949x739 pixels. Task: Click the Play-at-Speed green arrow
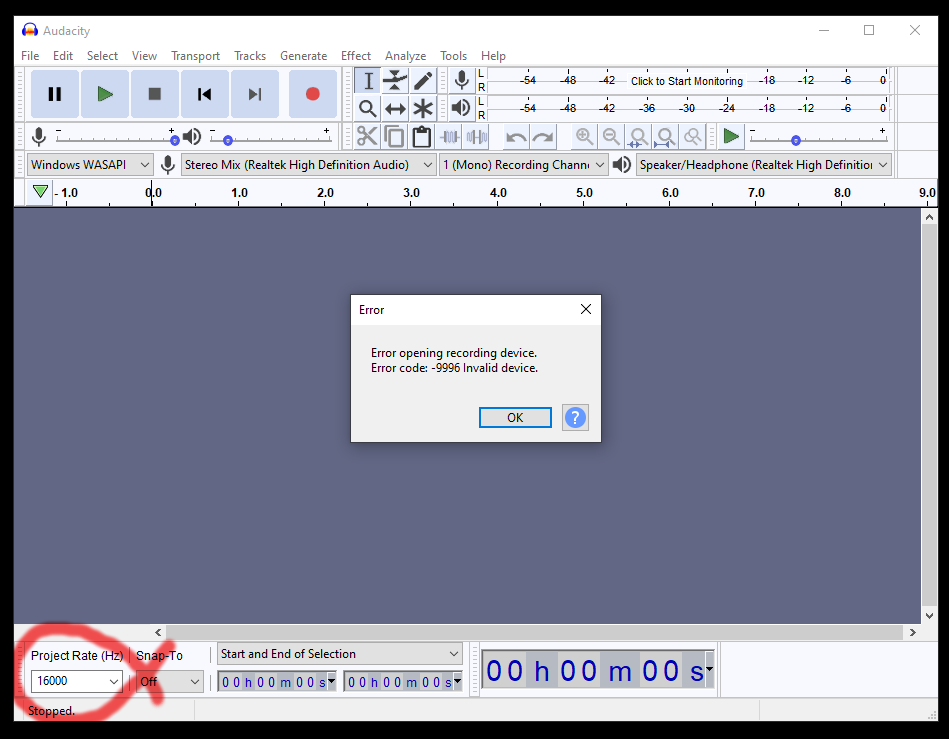click(731, 137)
